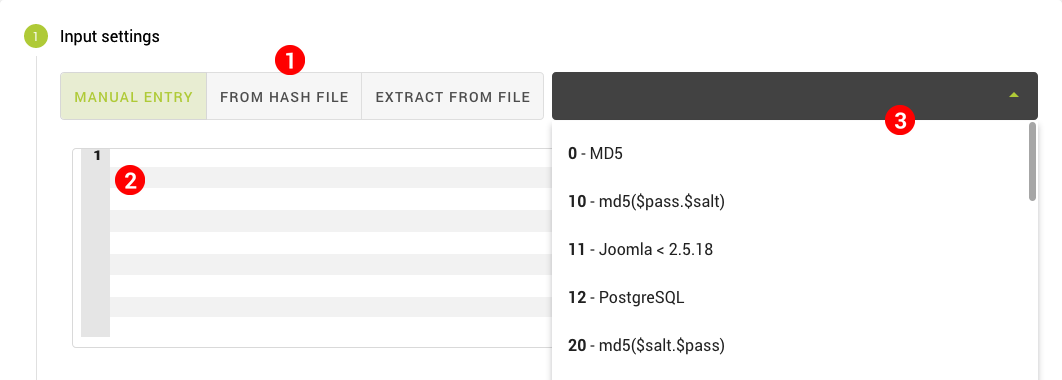
Task: Select the Manual Entry input mode
Action: point(133,96)
